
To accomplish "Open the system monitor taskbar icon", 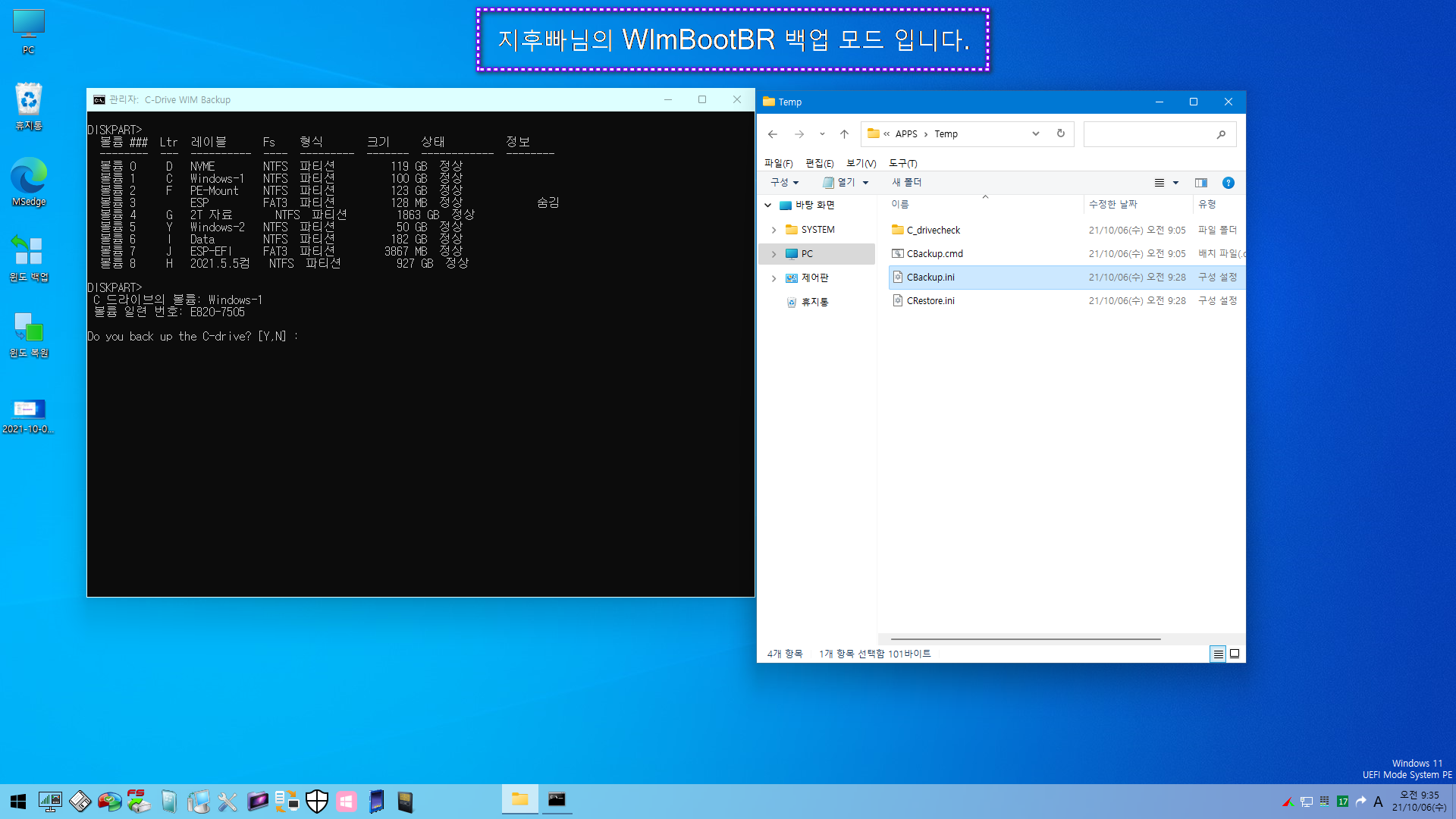I will 50,802.
